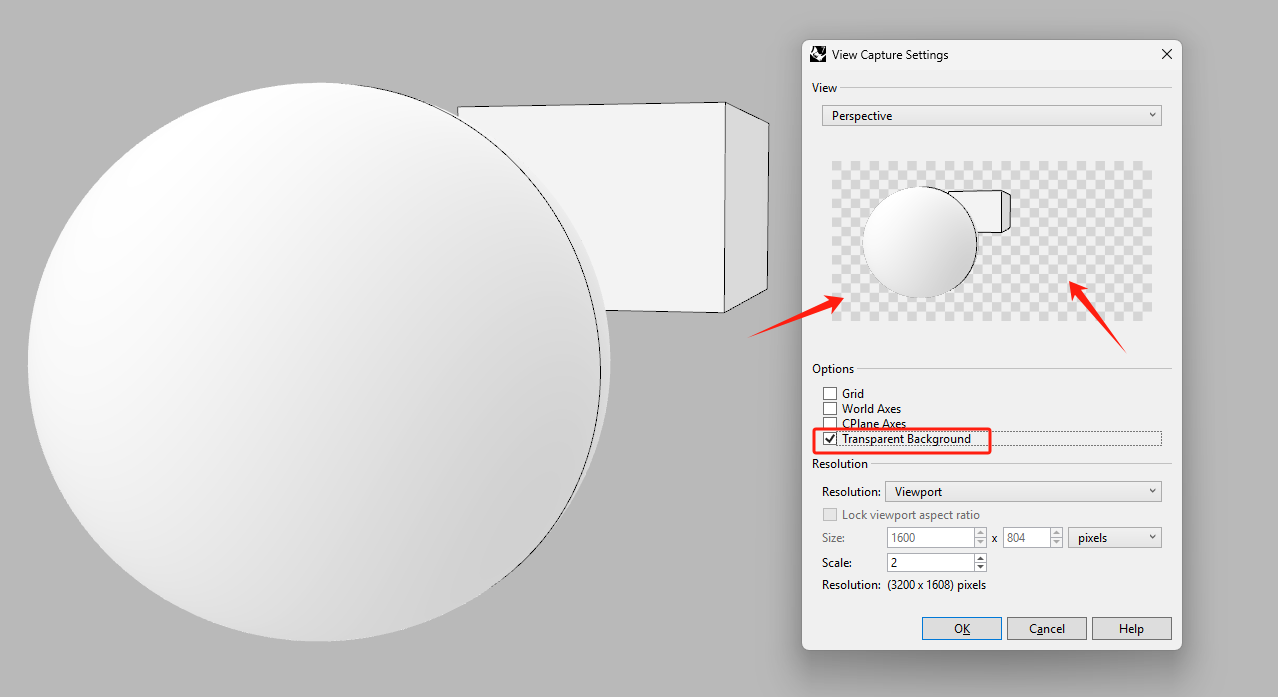Check the World Axes option
1278x697 pixels.
pyautogui.click(x=830, y=409)
